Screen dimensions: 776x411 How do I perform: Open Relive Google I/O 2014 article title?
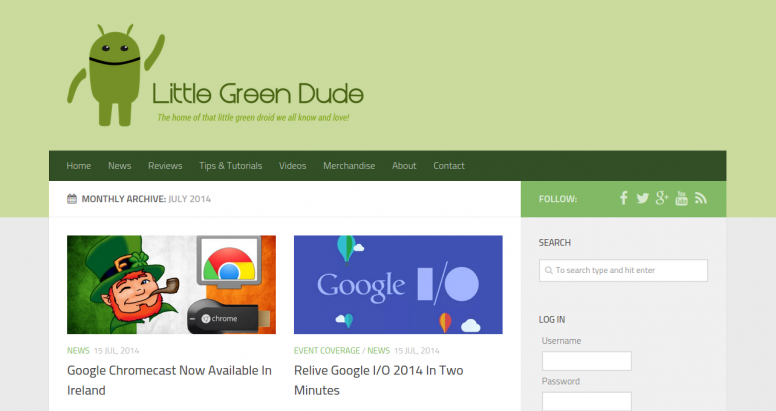(379, 380)
